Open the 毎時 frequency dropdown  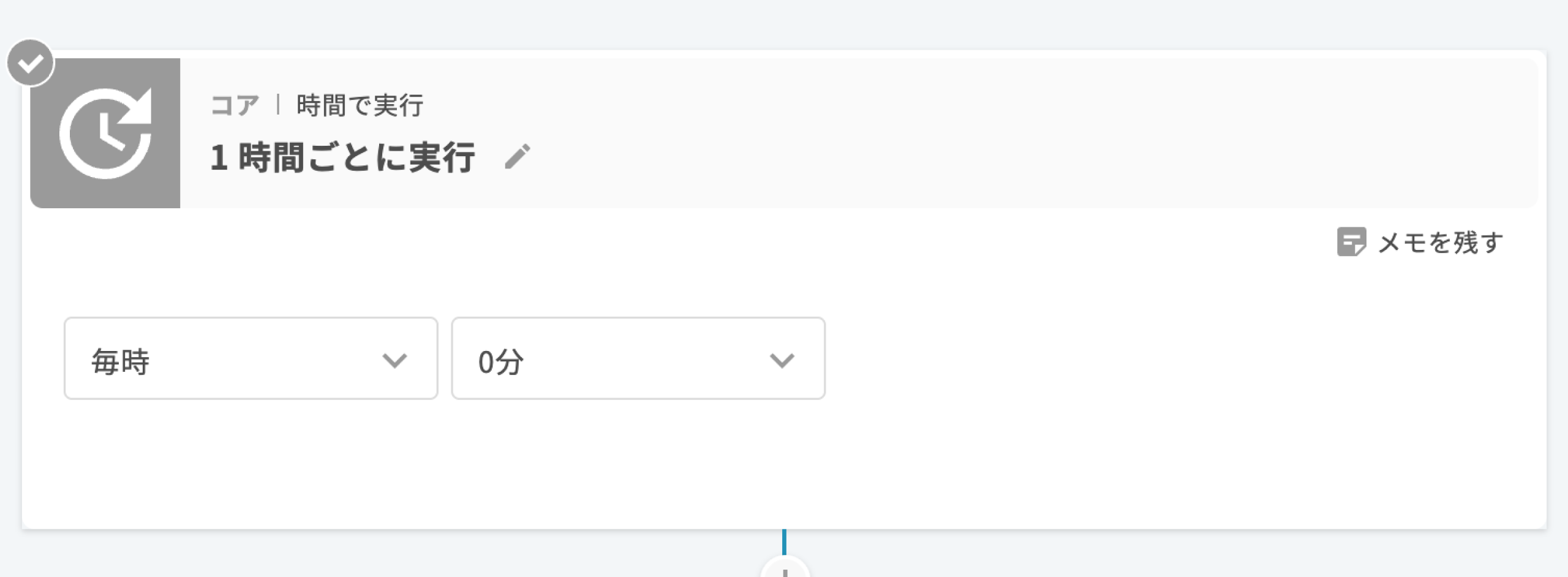point(251,359)
